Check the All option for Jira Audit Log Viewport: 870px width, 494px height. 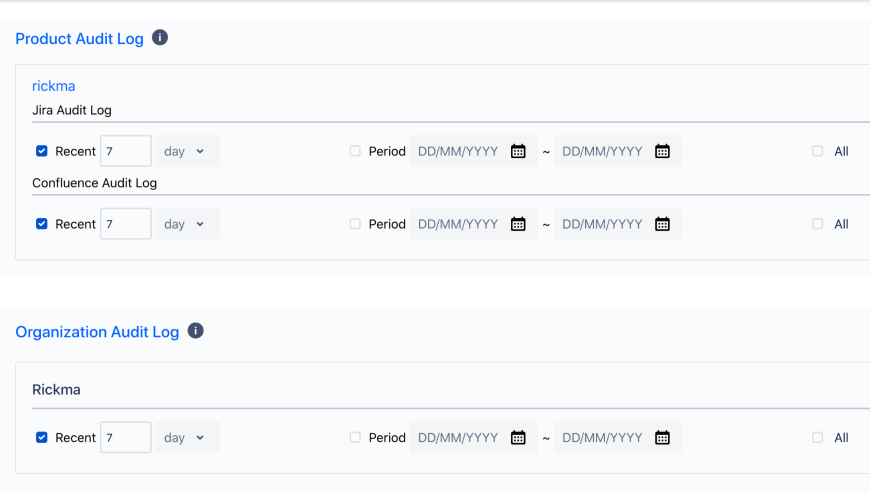pos(818,151)
